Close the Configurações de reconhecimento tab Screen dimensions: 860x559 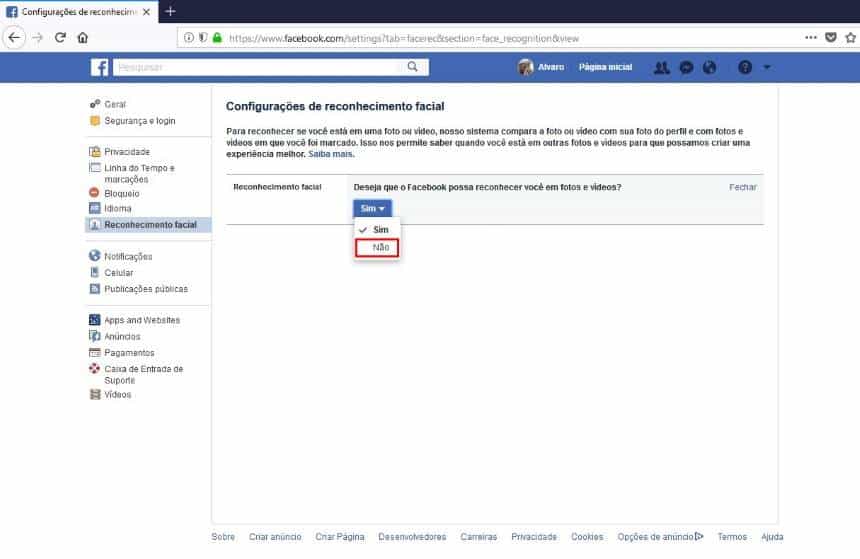[x=146, y=12]
